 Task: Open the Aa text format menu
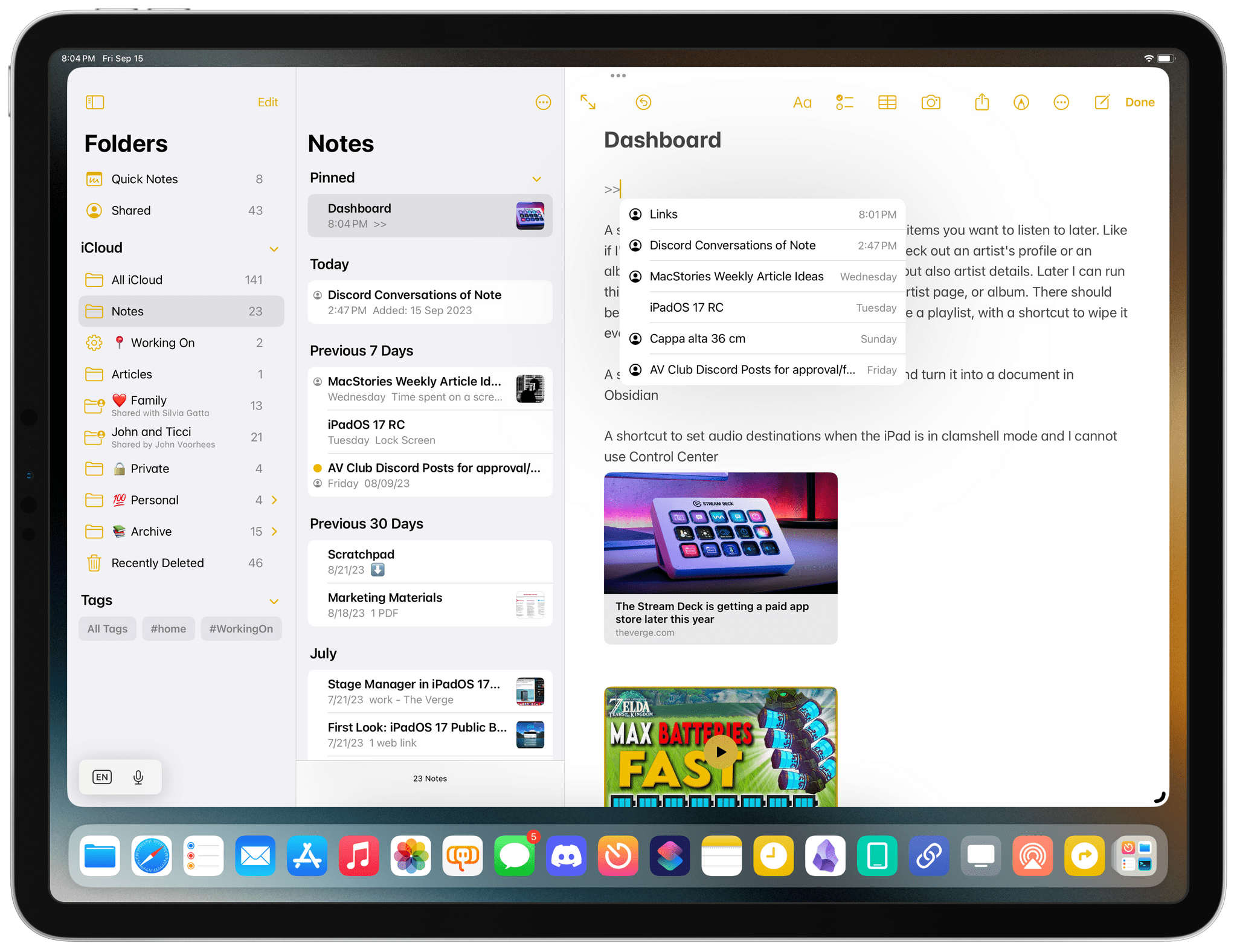coord(802,103)
